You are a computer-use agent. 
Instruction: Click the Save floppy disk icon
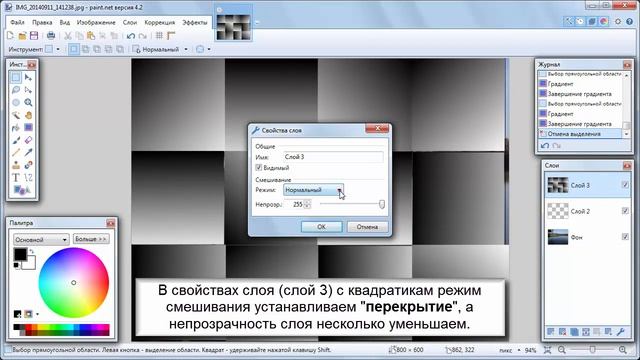click(34, 36)
